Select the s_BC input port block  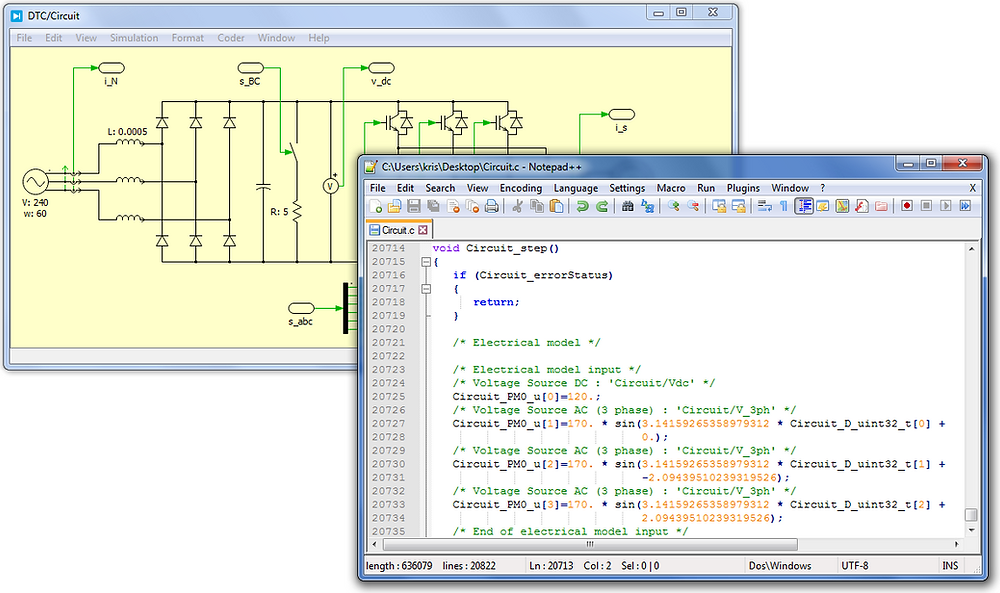(x=250, y=68)
